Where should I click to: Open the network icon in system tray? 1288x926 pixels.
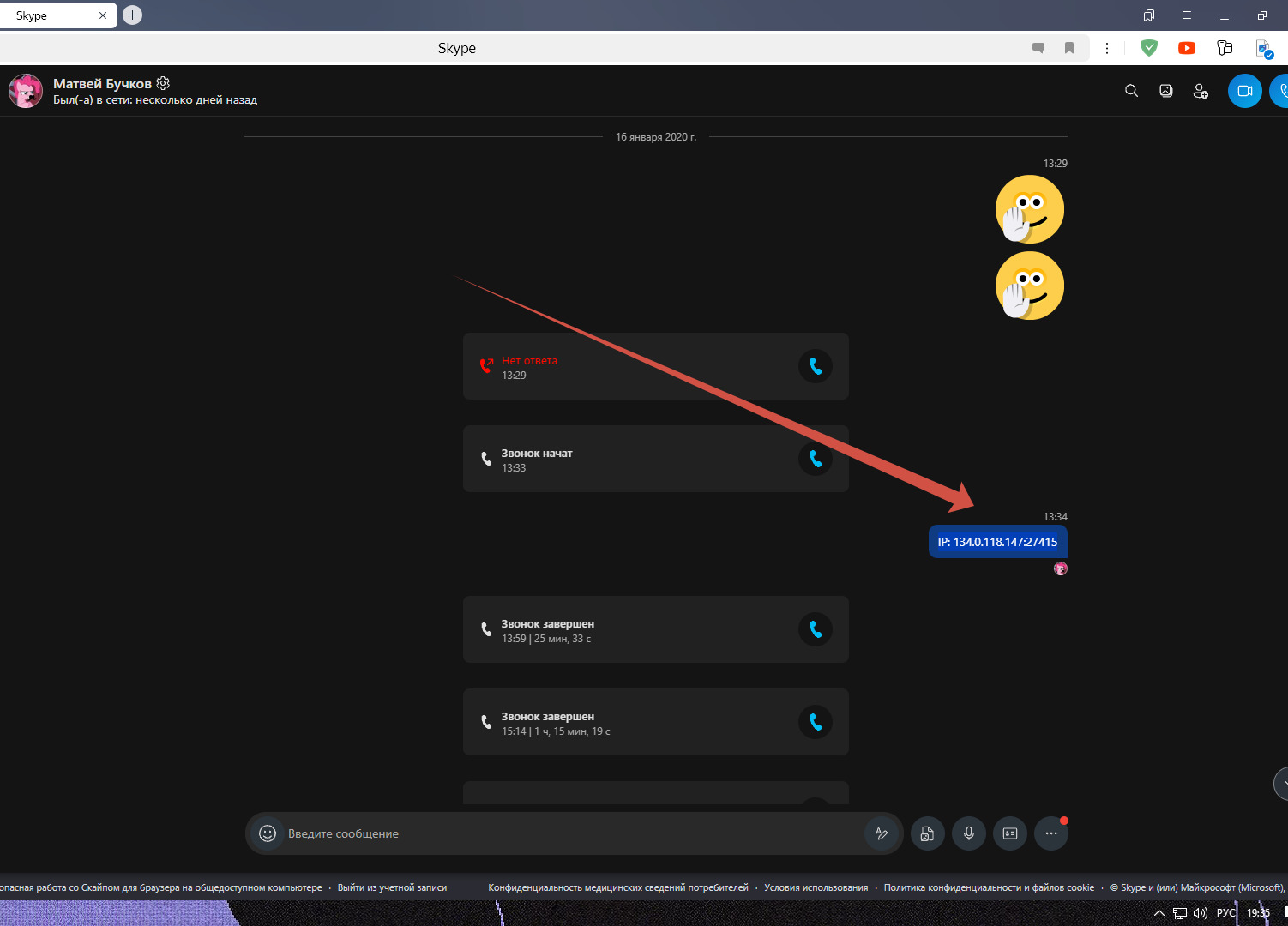pos(1180,913)
